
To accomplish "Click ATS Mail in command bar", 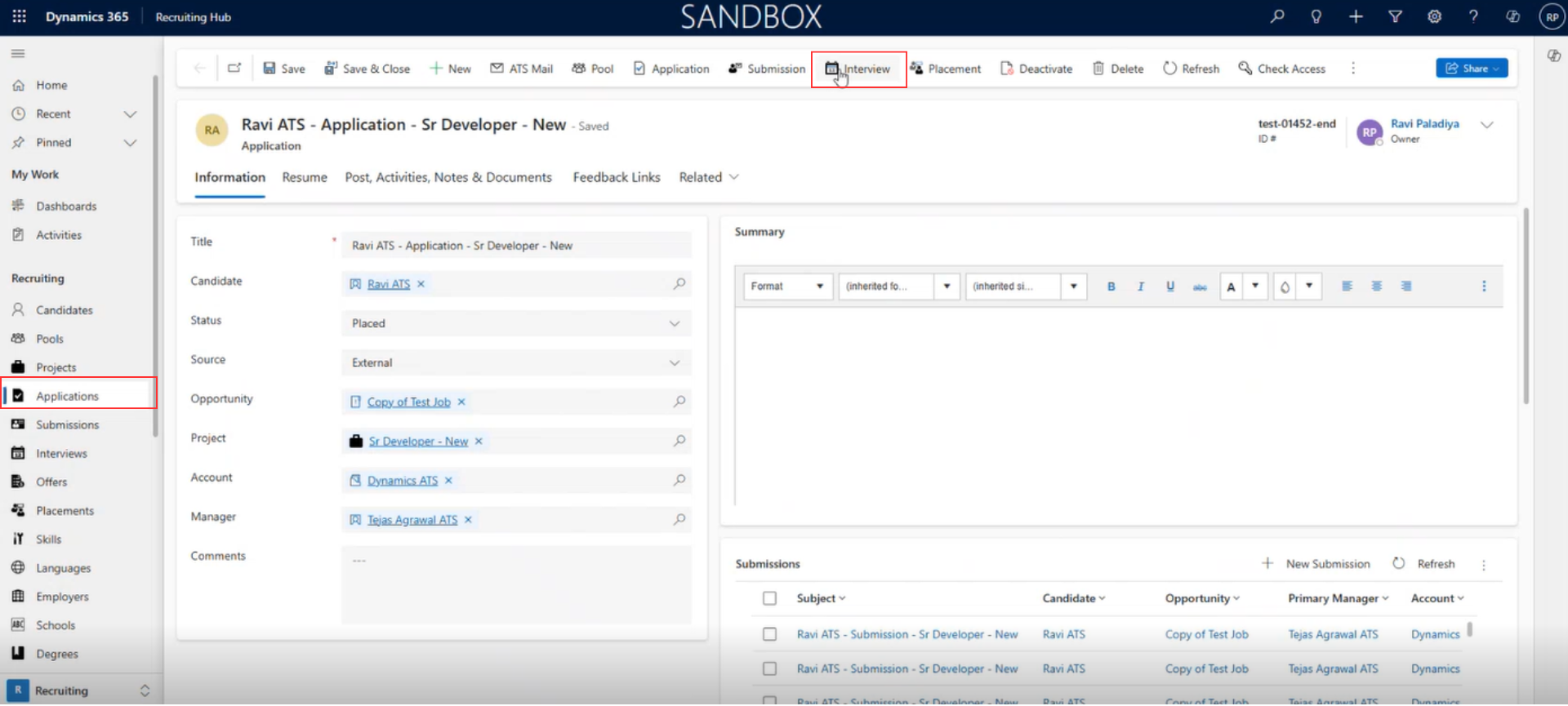I will tap(521, 69).
